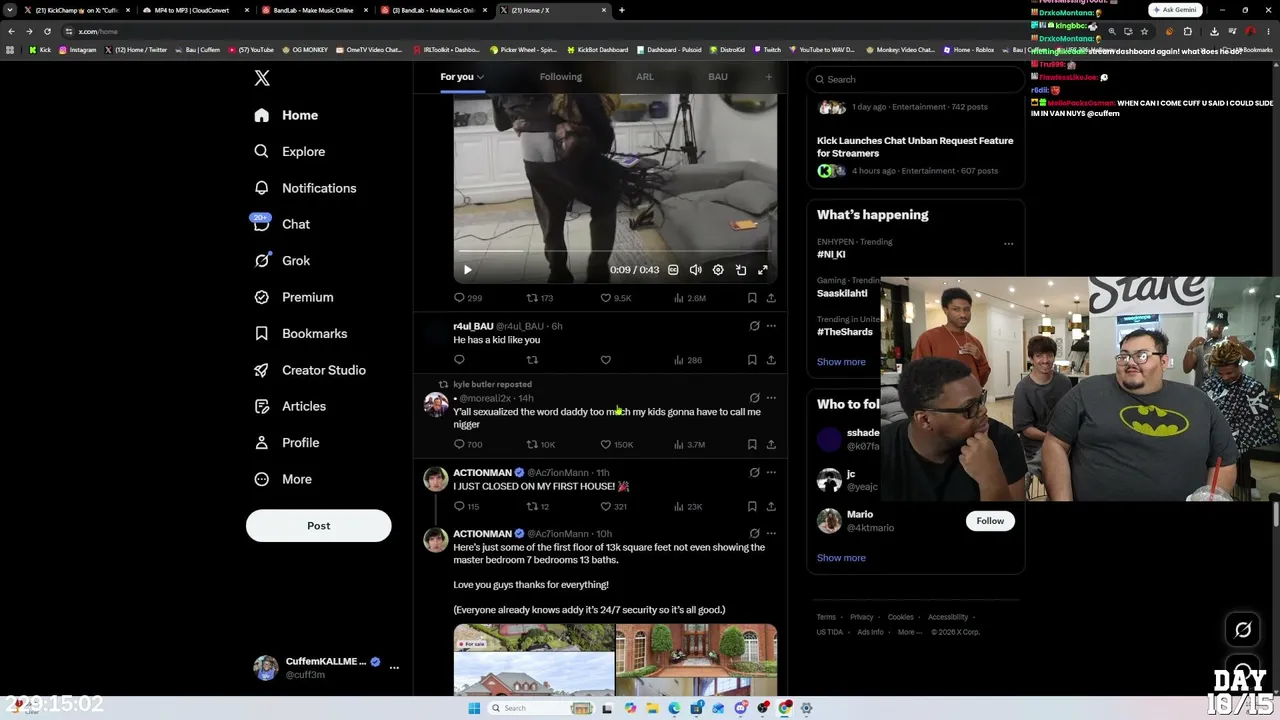Open more options for #NI_KI trend
The height and width of the screenshot is (720, 1280).
pyautogui.click(x=1008, y=244)
